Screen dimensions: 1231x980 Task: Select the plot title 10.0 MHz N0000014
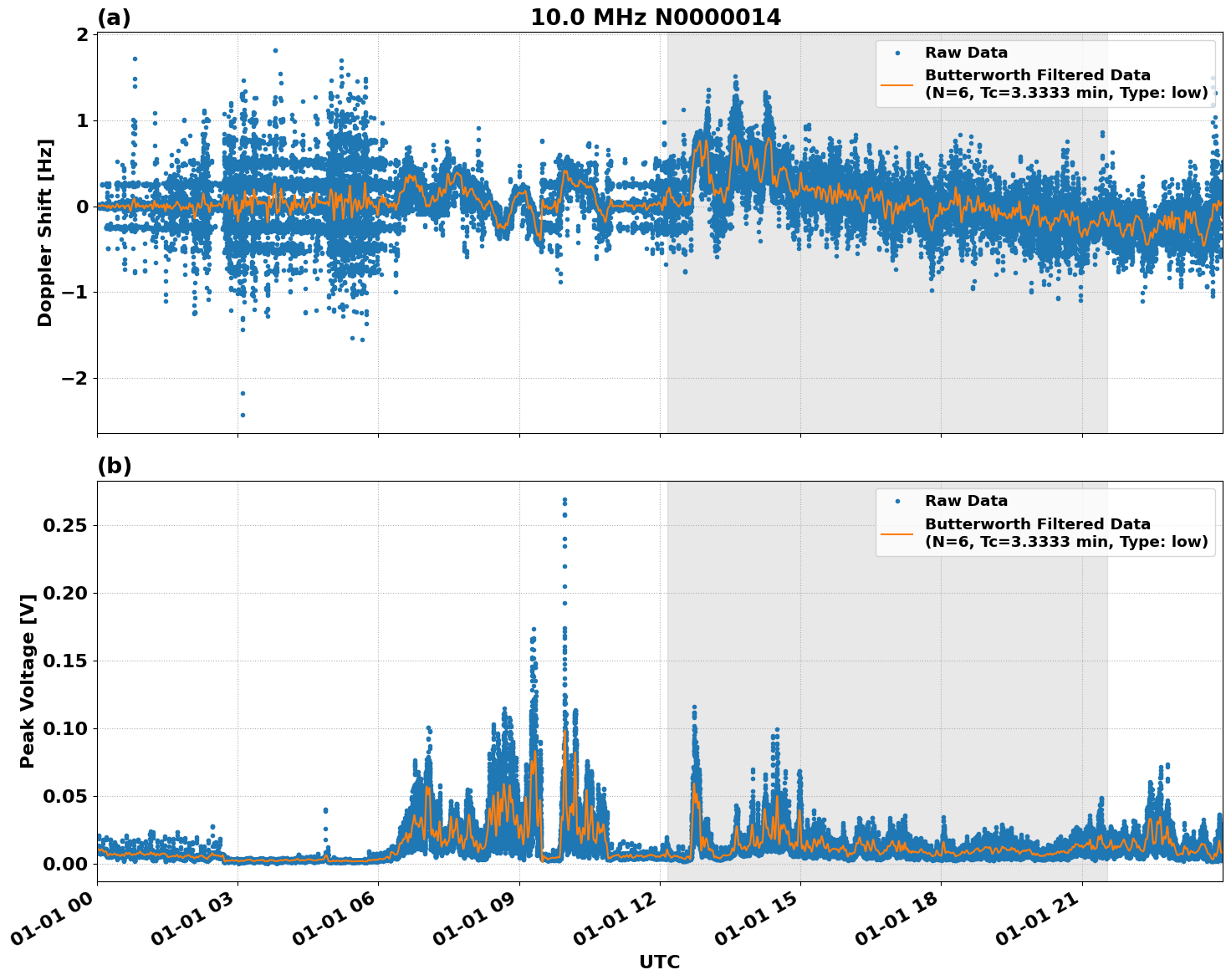tap(656, 18)
